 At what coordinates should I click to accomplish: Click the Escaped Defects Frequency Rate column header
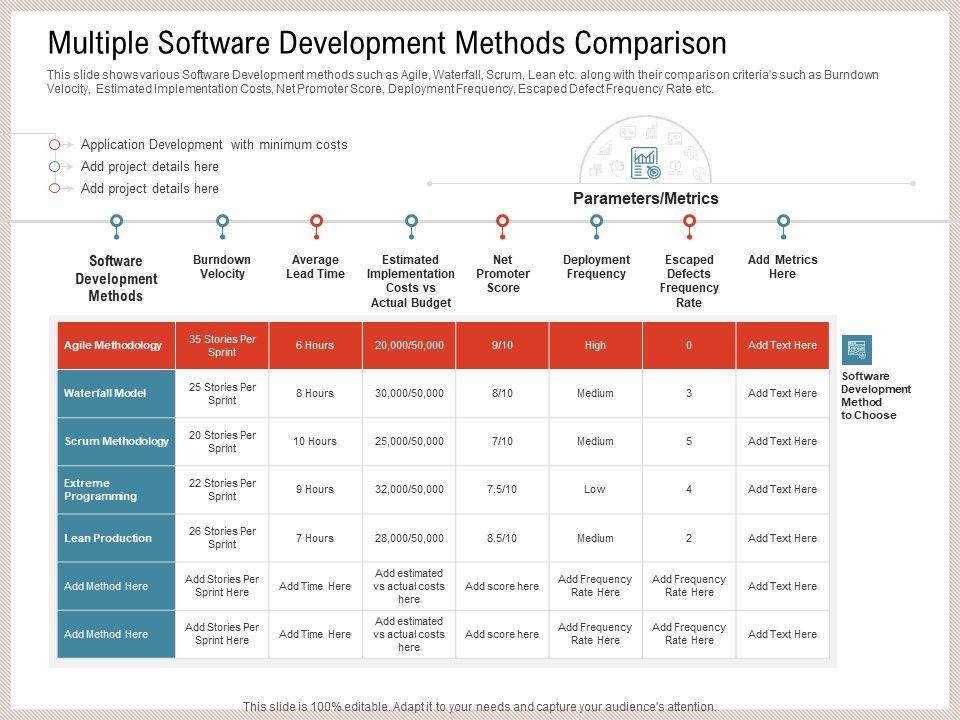[x=689, y=281]
